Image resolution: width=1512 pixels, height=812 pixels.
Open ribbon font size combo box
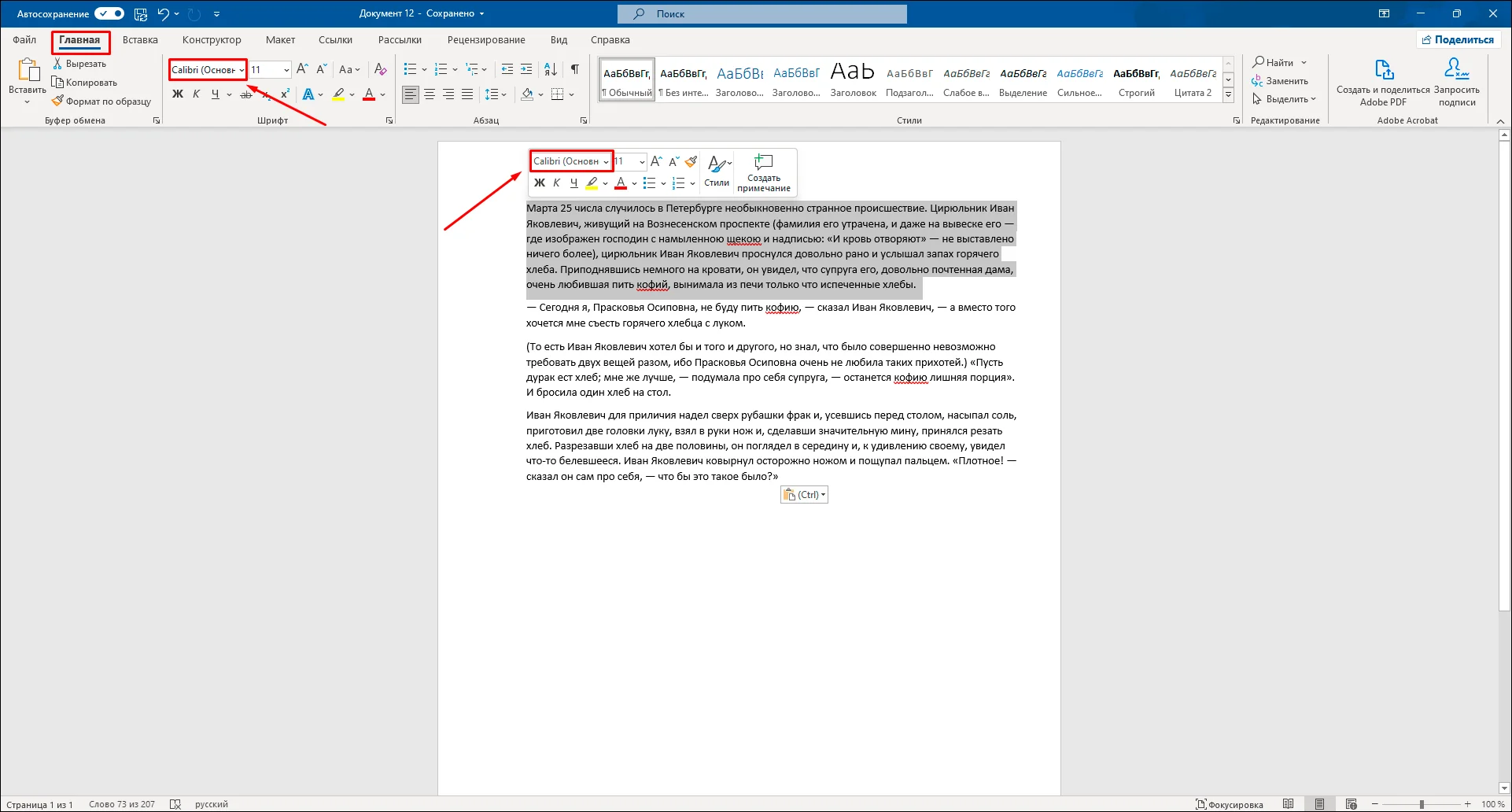[270, 69]
